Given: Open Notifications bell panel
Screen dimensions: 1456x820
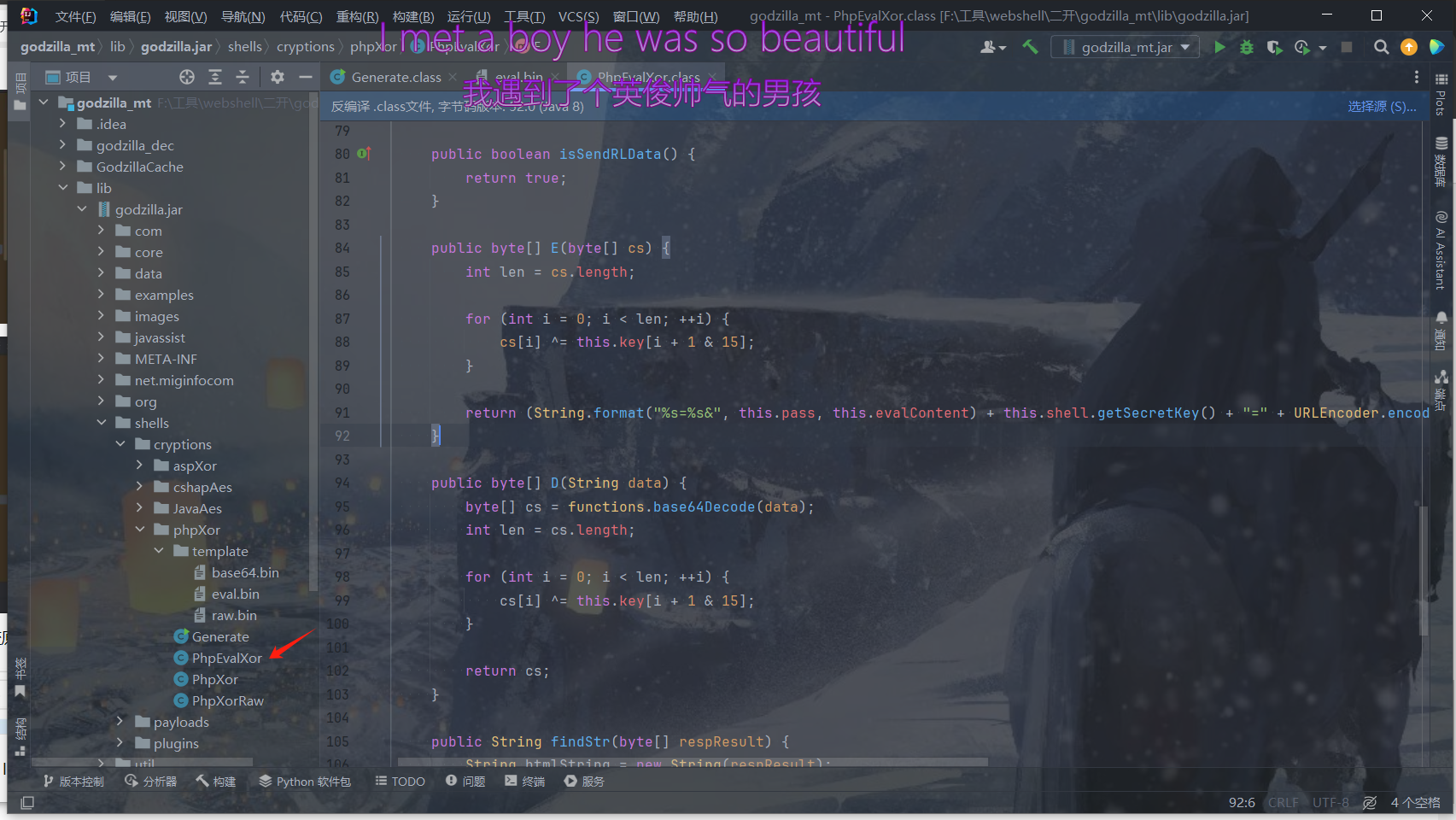Looking at the screenshot, I should tap(1441, 331).
